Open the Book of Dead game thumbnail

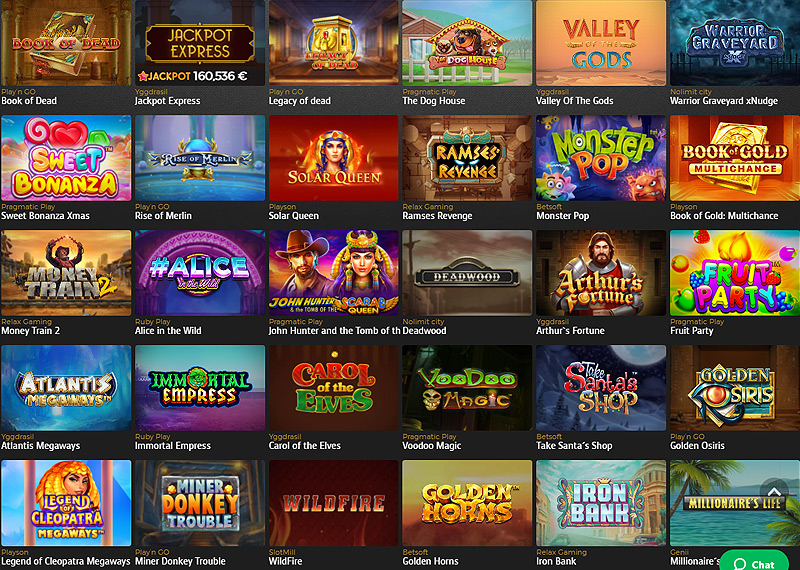(x=66, y=42)
